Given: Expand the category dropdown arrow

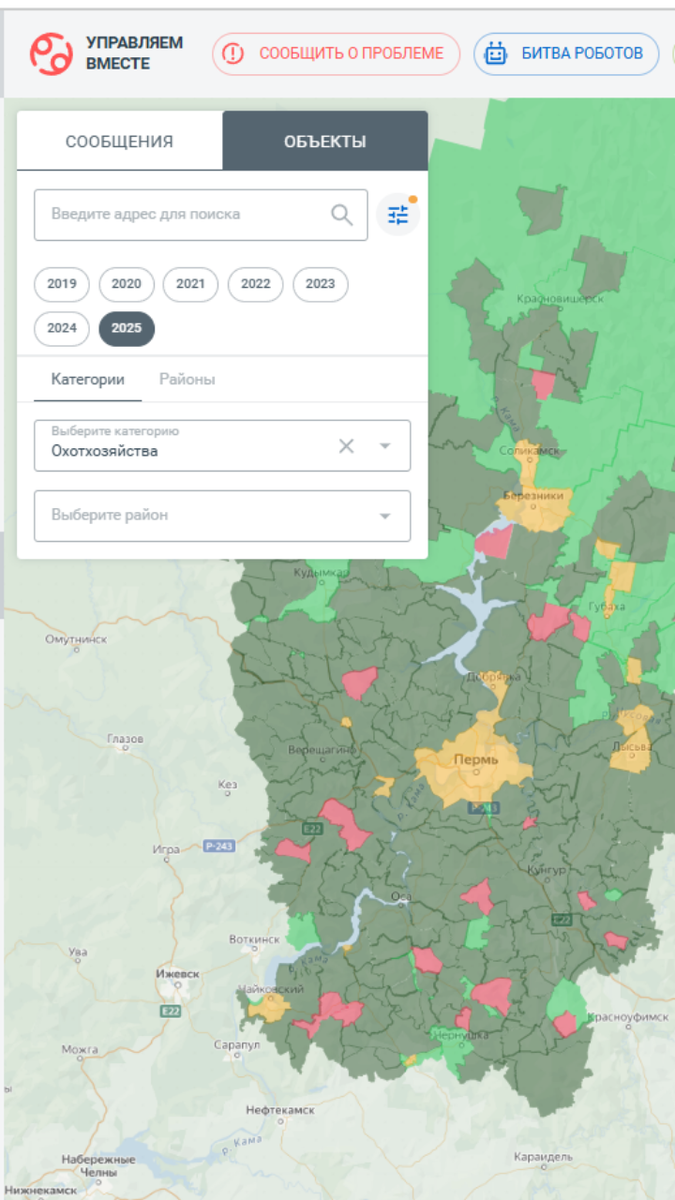Looking at the screenshot, I should coord(385,446).
